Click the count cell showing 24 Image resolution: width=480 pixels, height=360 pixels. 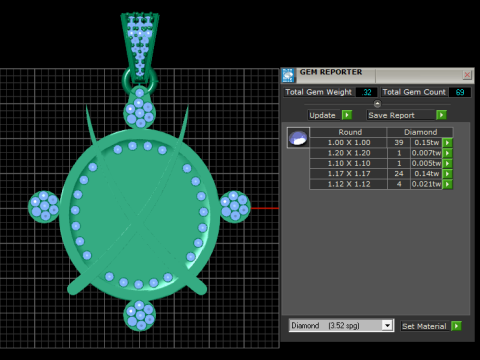[399, 174]
